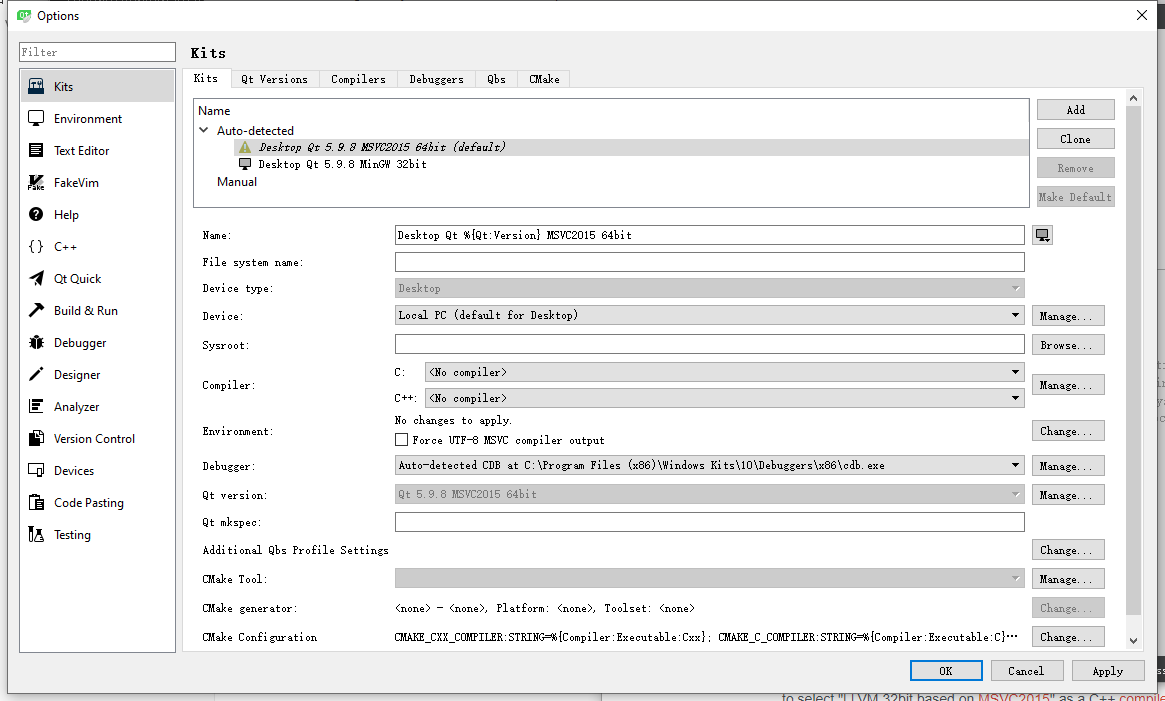
Task: Click Manage button next to Qt version
Action: pyautogui.click(x=1068, y=495)
